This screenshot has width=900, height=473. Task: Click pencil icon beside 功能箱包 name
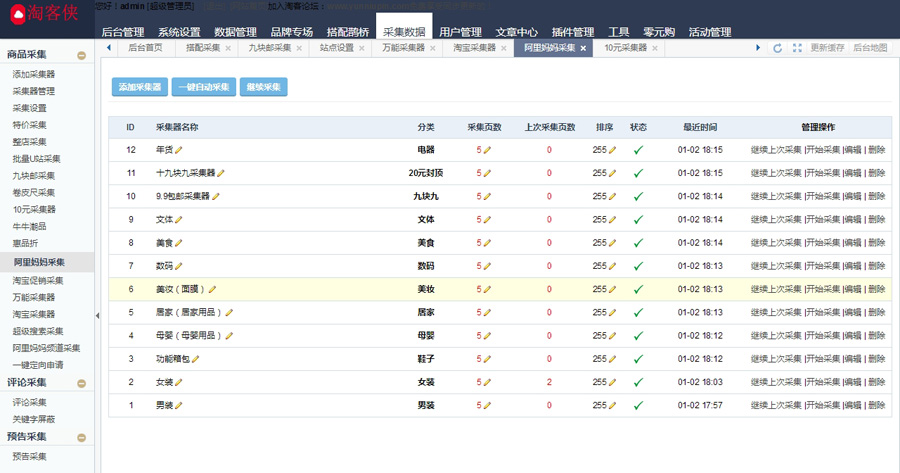196,359
